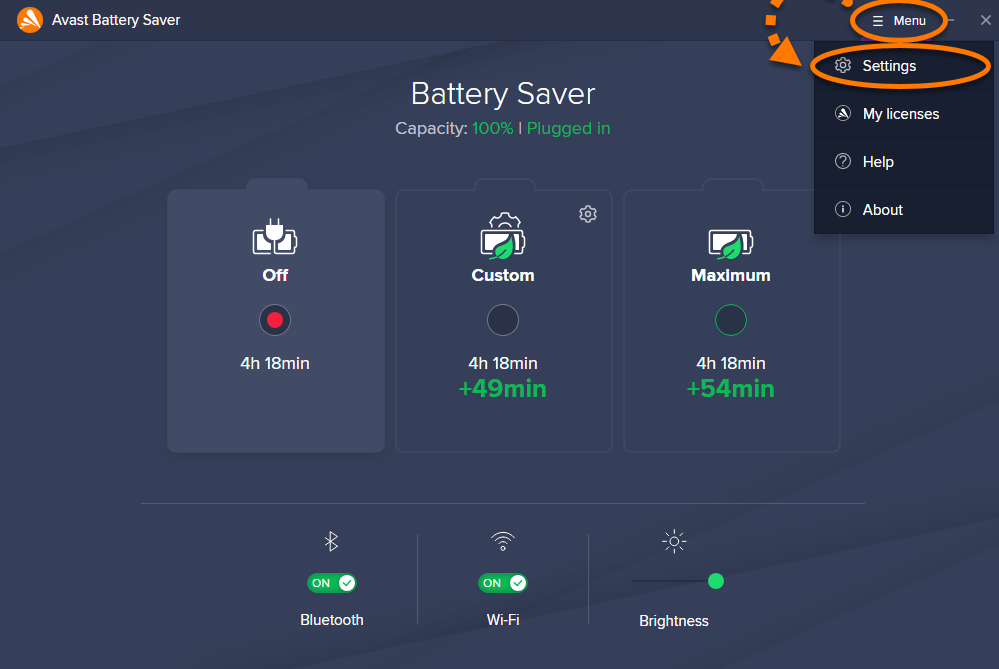
Task: Click the Brightness label
Action: [674, 621]
